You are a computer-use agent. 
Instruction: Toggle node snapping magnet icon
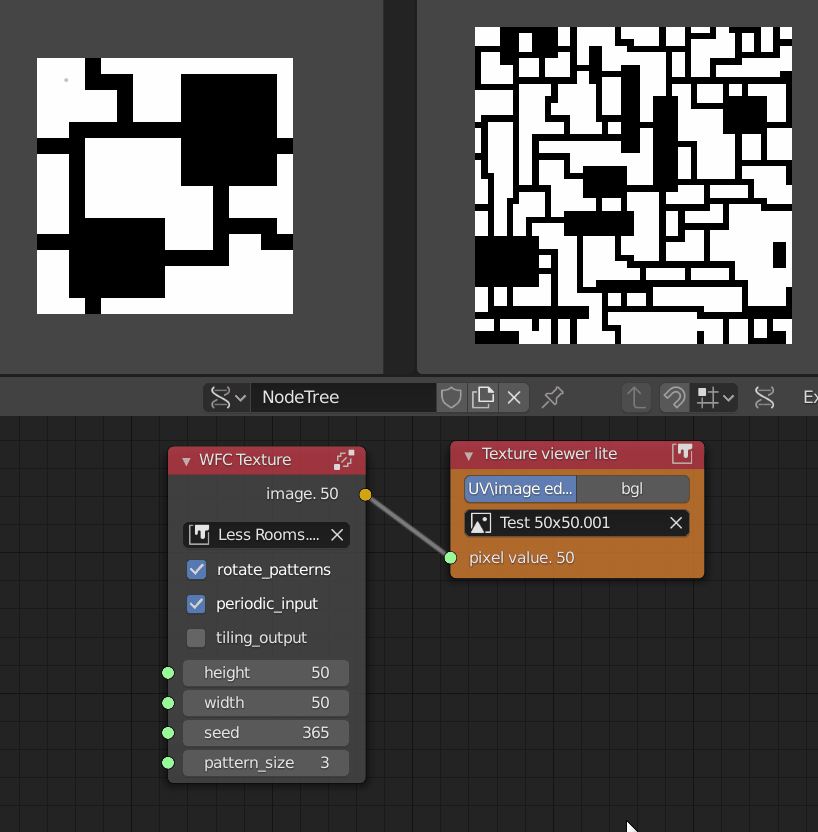(674, 397)
